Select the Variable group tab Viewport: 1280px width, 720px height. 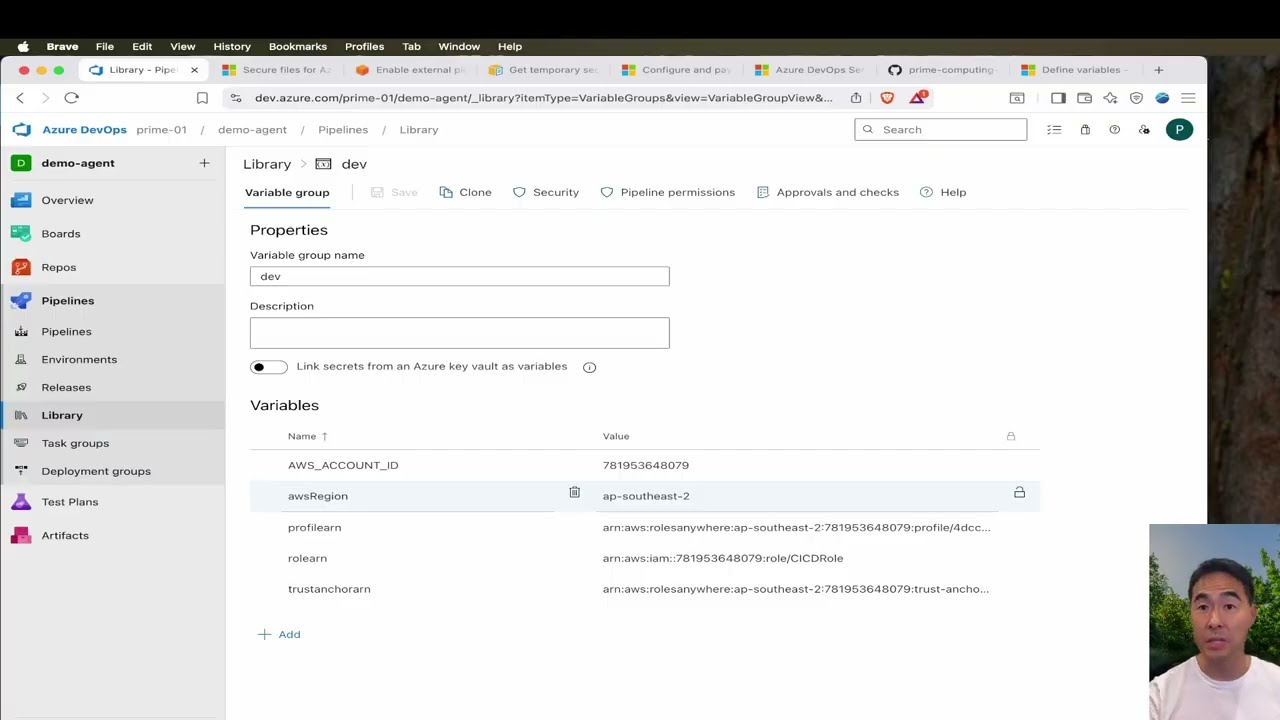[287, 192]
